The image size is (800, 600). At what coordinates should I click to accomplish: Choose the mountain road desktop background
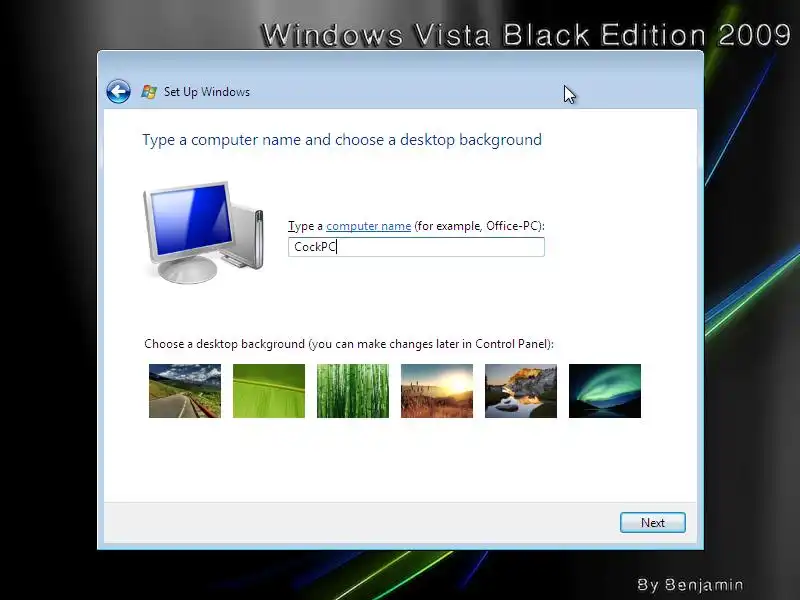point(185,391)
